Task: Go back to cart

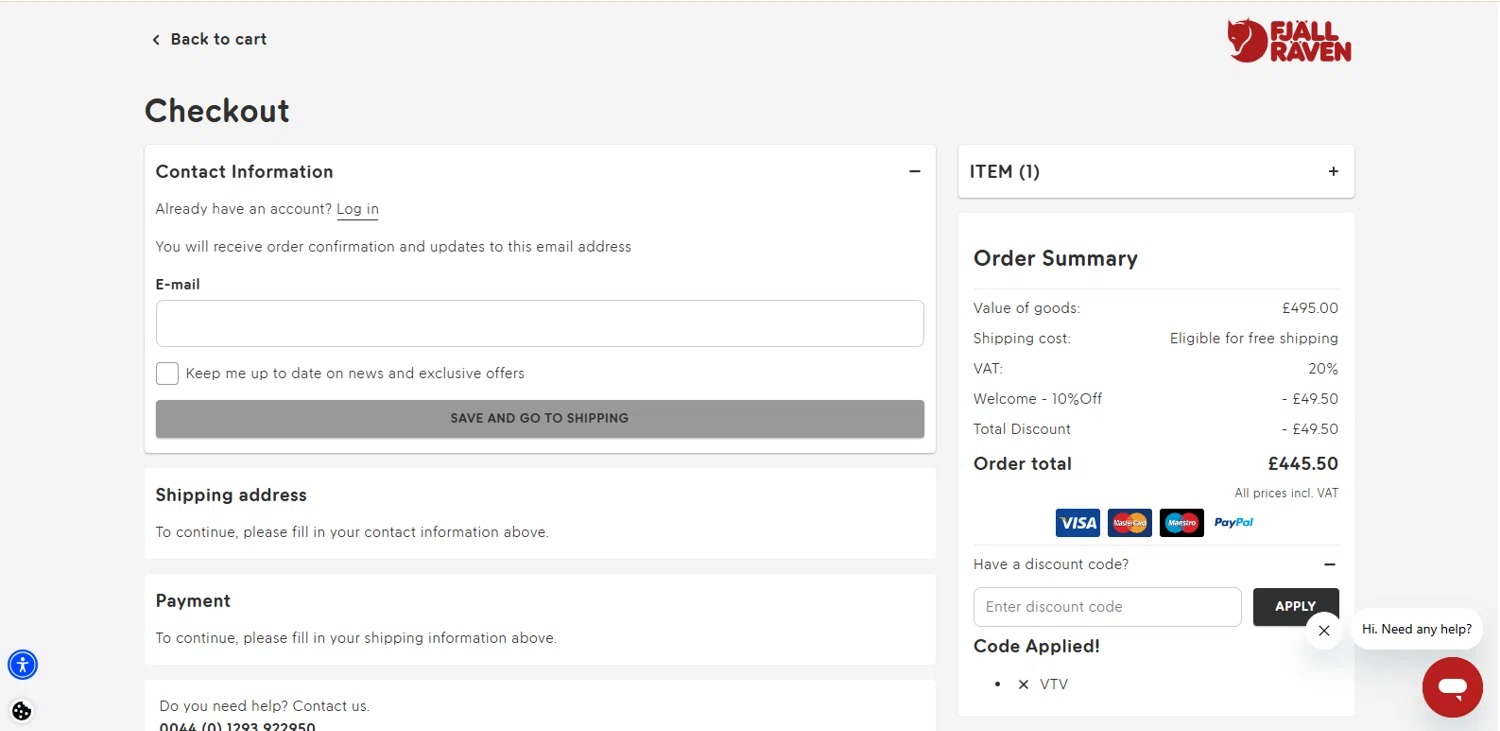Action: pyautogui.click(x=209, y=39)
